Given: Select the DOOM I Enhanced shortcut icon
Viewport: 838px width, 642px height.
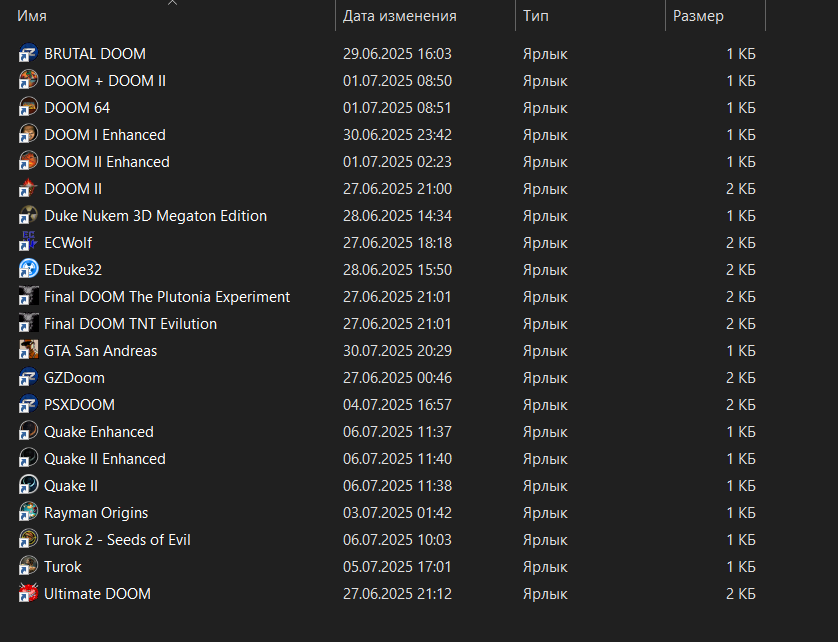Looking at the screenshot, I should [28, 135].
